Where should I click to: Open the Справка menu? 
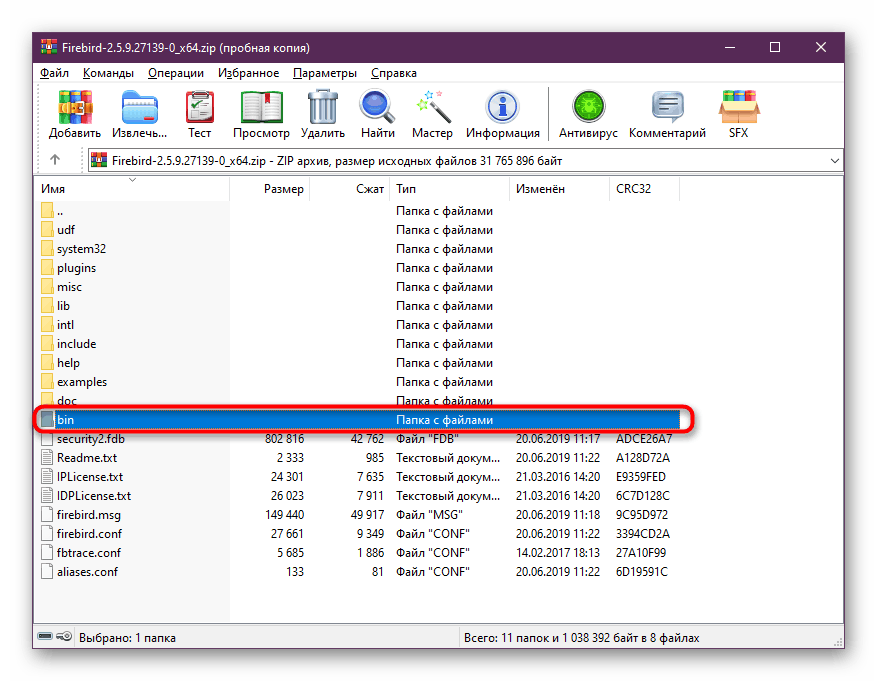point(394,73)
